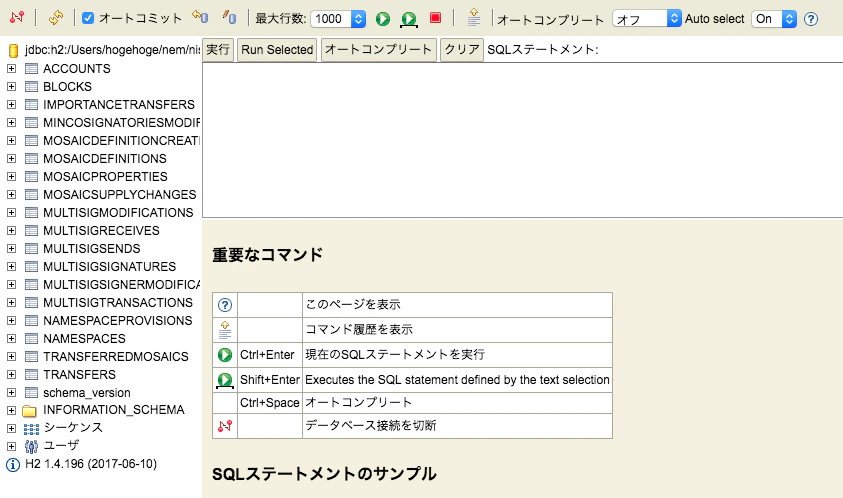Click the クリア button
Image resolution: width=843 pixels, height=498 pixels.
pyautogui.click(x=462, y=49)
